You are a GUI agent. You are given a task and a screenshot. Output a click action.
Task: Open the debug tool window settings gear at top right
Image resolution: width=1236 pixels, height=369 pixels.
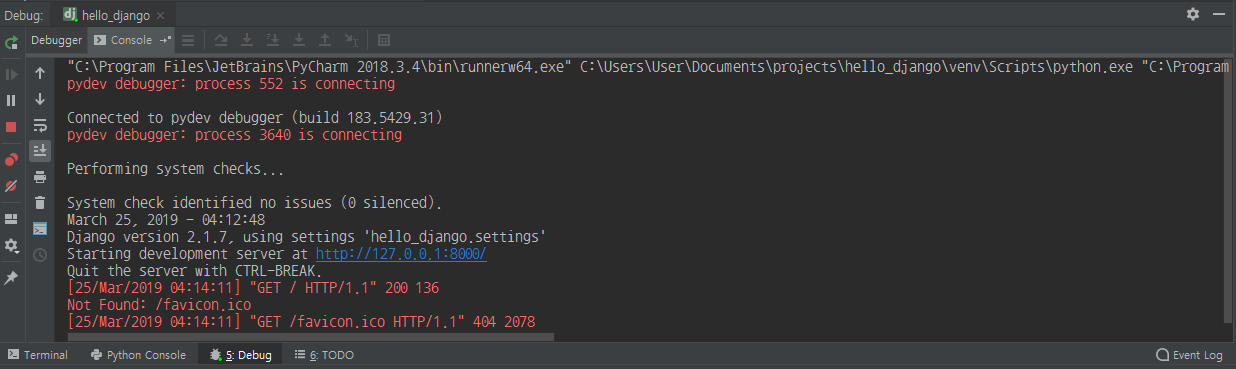pos(1193,14)
